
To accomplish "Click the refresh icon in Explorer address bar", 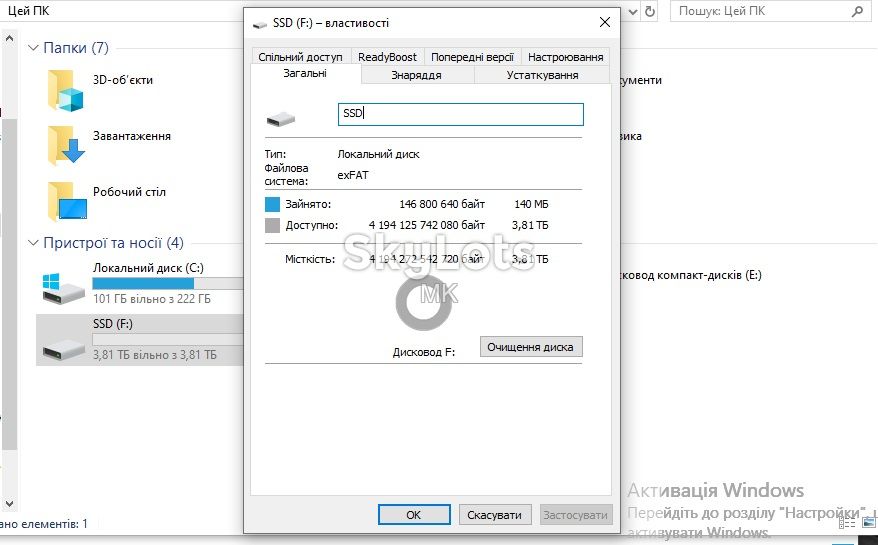I will pos(650,11).
